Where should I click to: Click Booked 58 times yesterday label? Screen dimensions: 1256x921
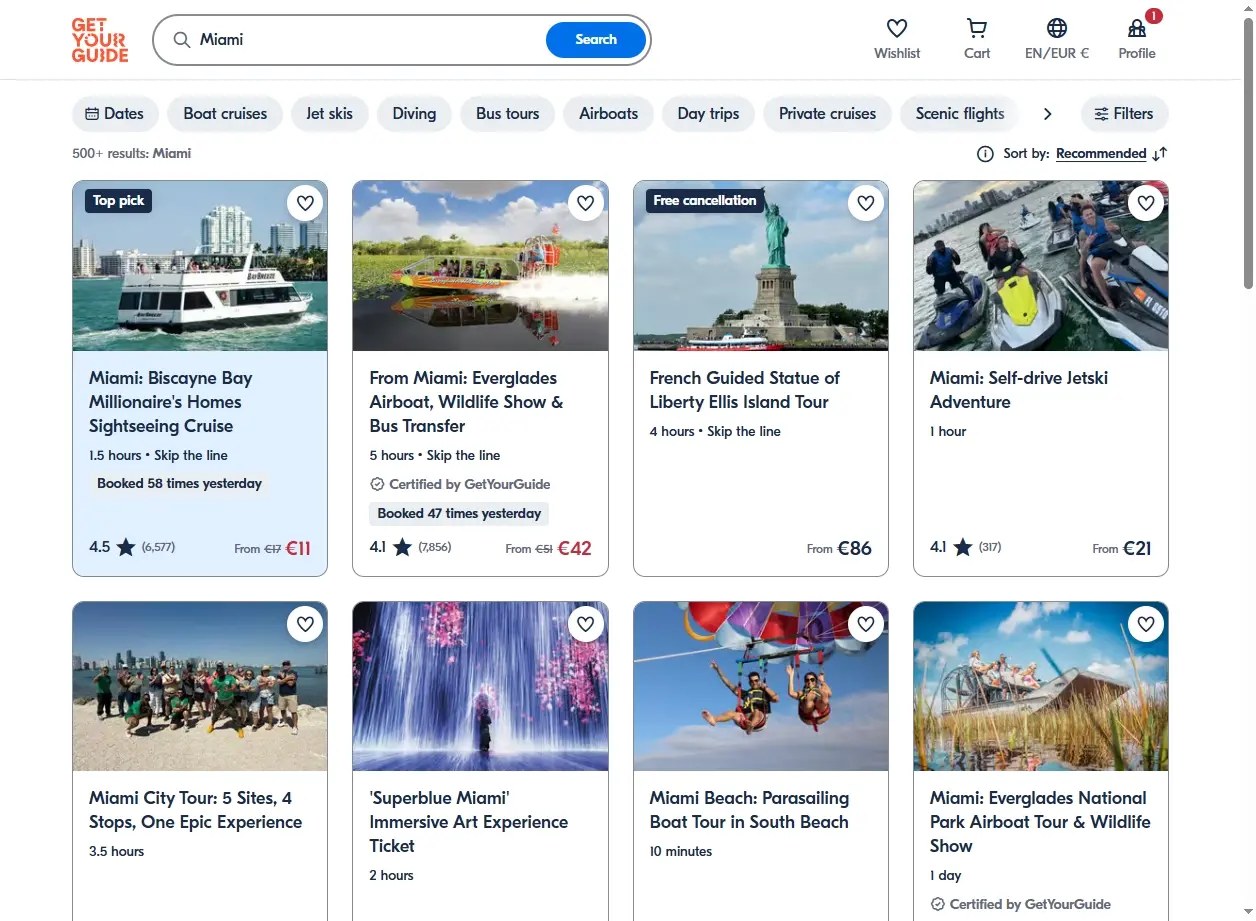pyautogui.click(x=179, y=484)
